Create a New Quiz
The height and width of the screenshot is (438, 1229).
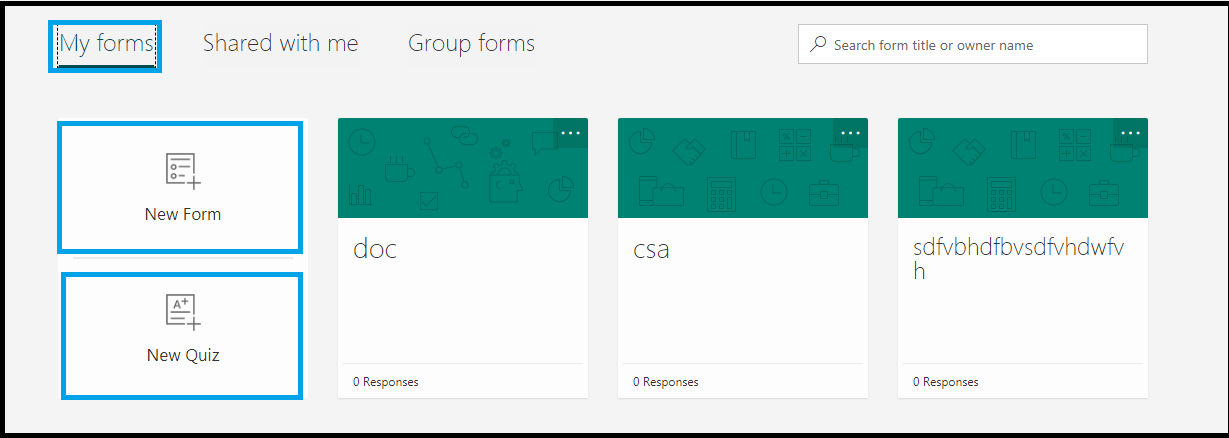(182, 336)
